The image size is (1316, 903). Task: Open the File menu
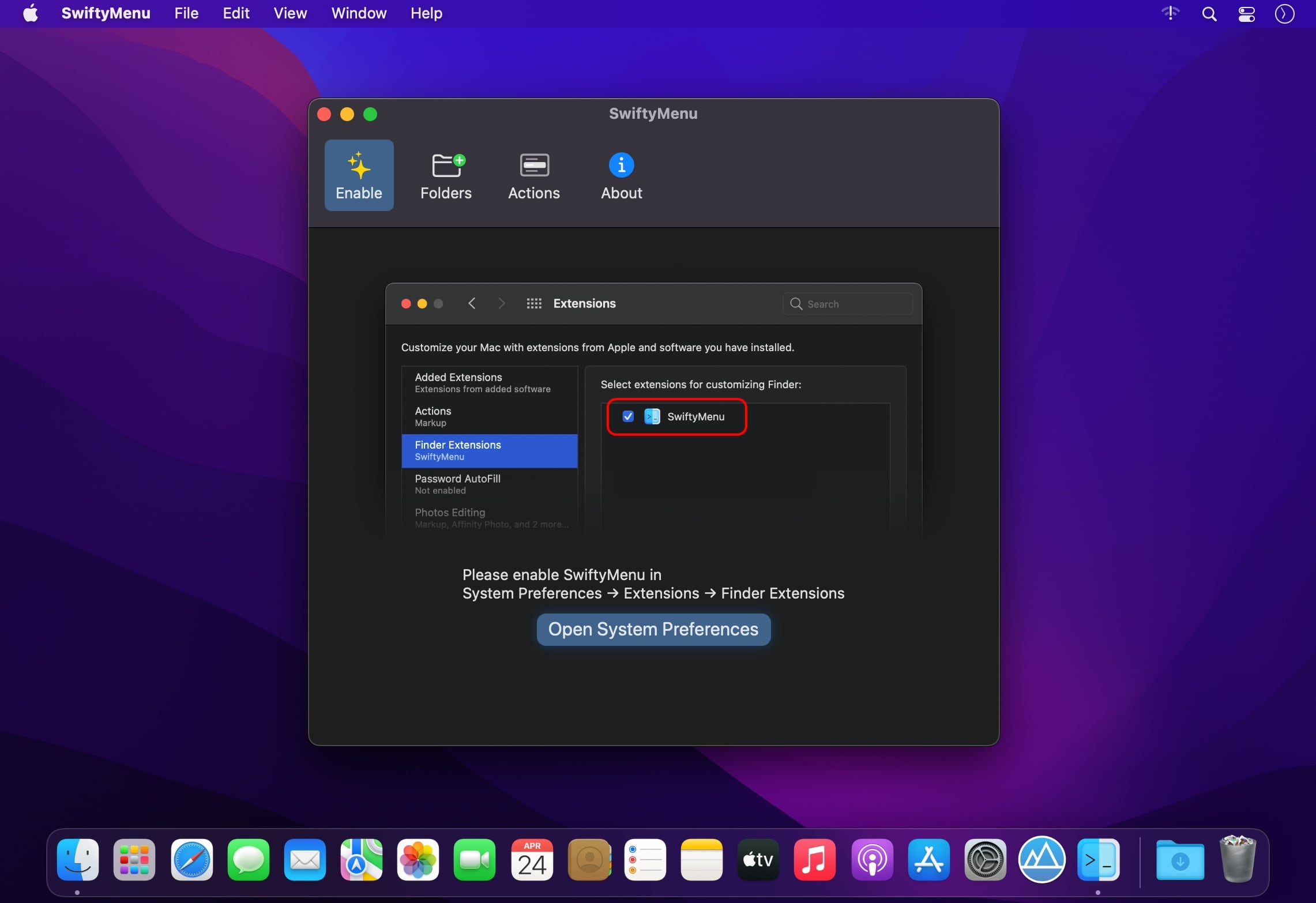click(186, 13)
